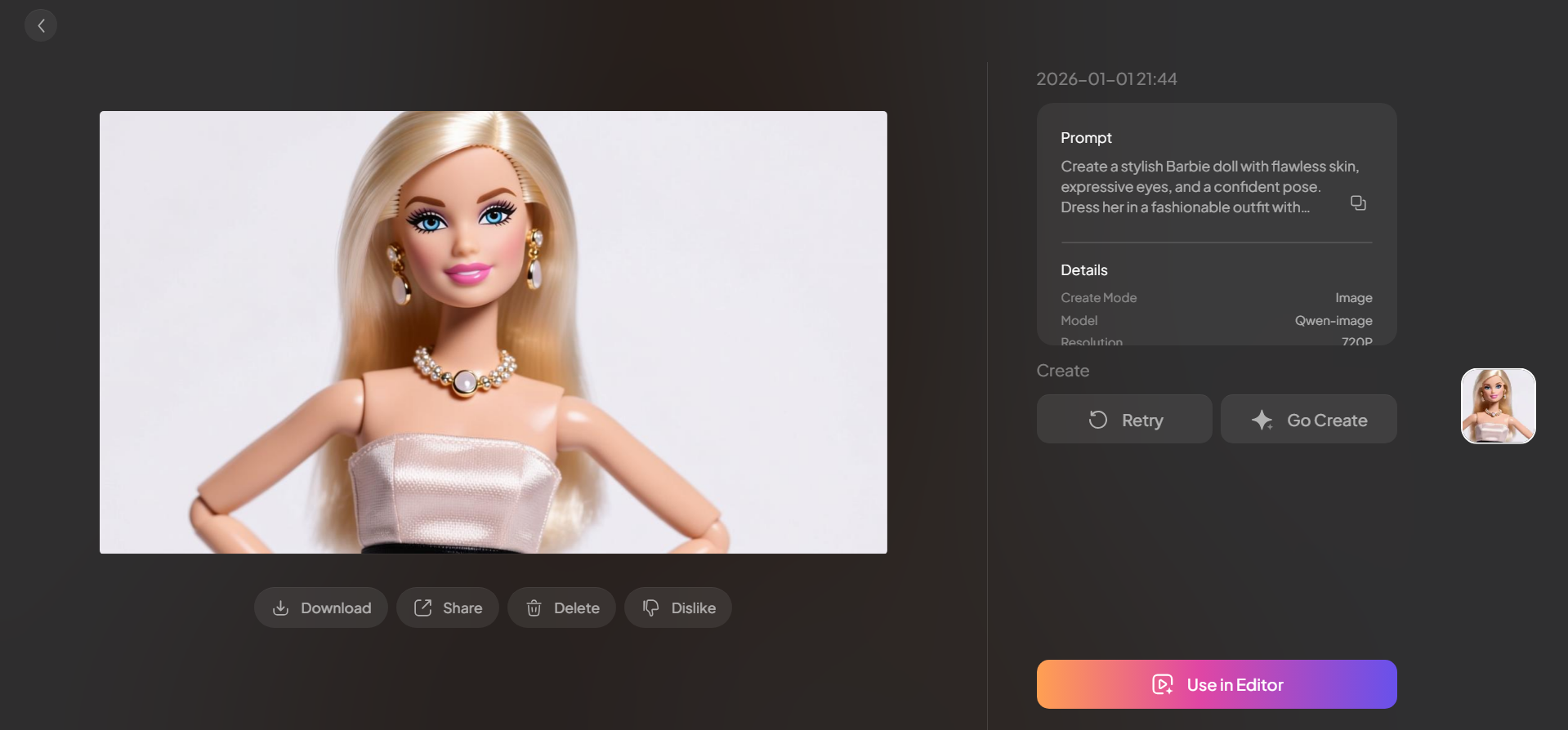This screenshot has height=730, width=1568.
Task: Click the Create Mode label
Action: click(1099, 298)
